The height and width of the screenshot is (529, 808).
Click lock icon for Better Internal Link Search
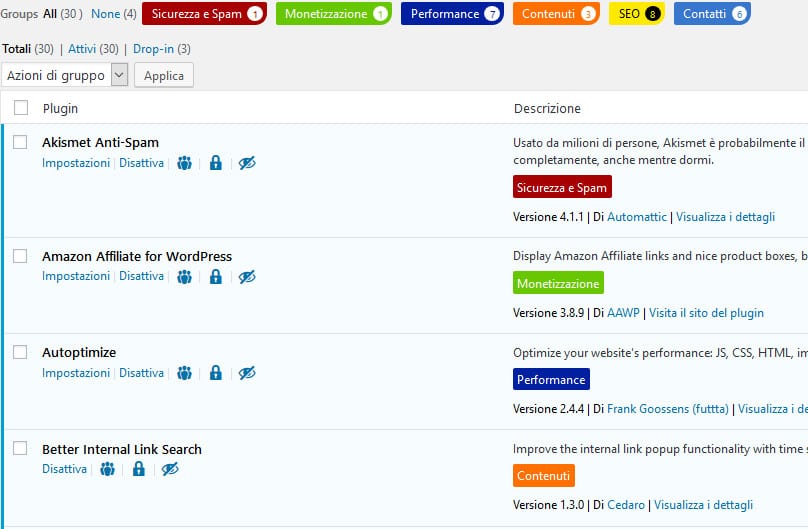click(139, 469)
